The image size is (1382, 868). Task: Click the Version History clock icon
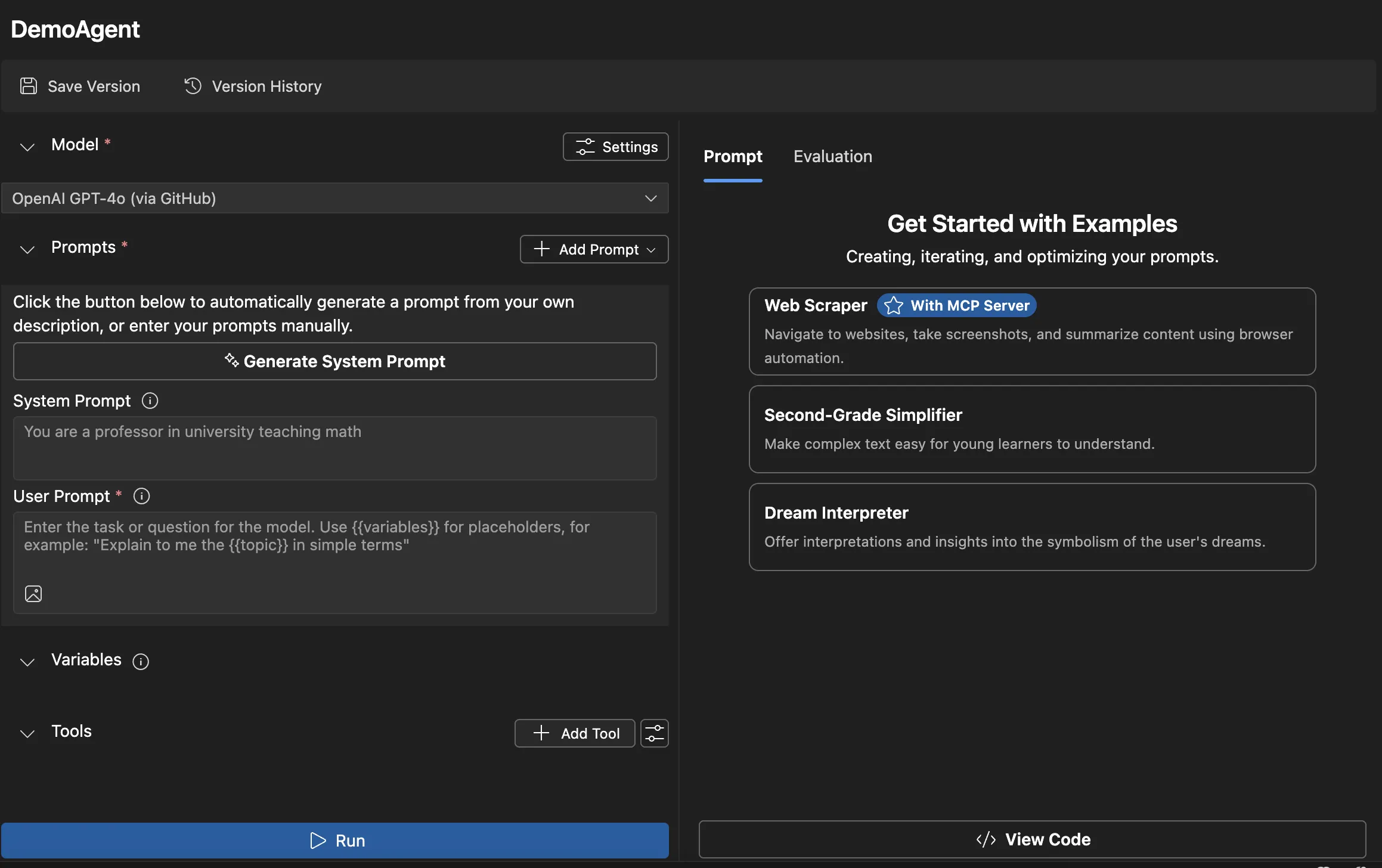pyautogui.click(x=193, y=86)
